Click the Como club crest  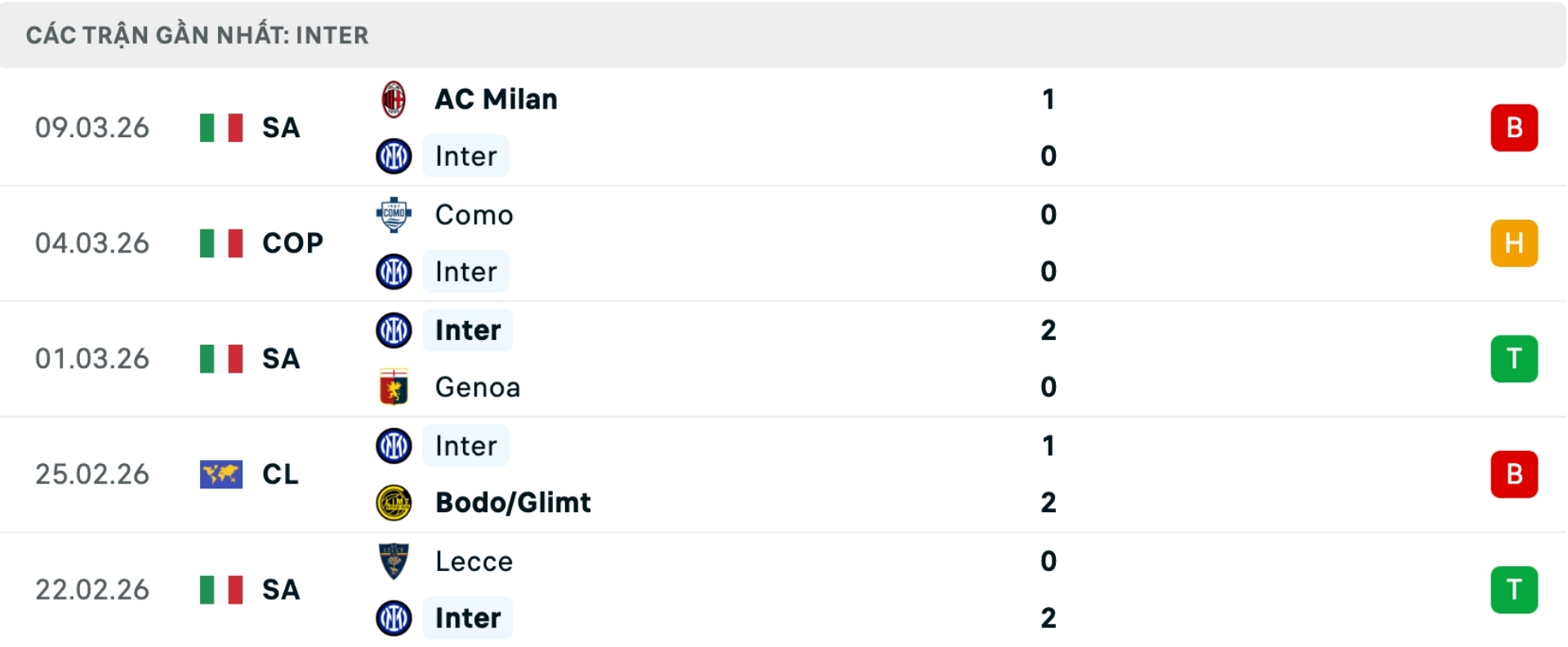pos(394,214)
